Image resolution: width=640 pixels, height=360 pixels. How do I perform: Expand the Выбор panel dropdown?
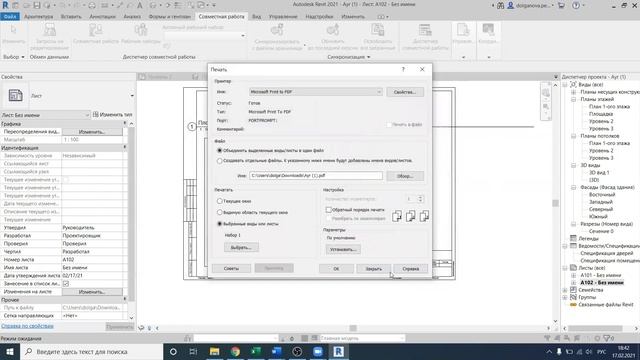[13, 57]
